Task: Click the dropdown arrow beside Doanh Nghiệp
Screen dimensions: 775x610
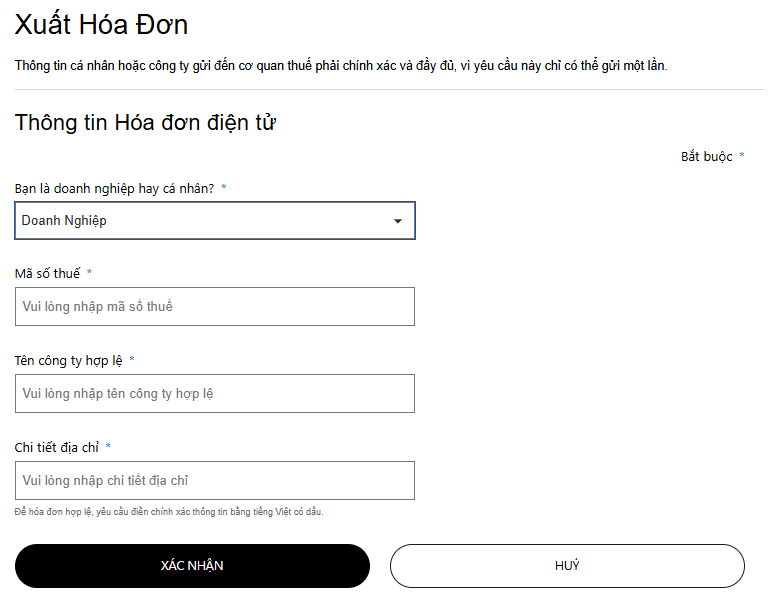Action: click(x=398, y=221)
